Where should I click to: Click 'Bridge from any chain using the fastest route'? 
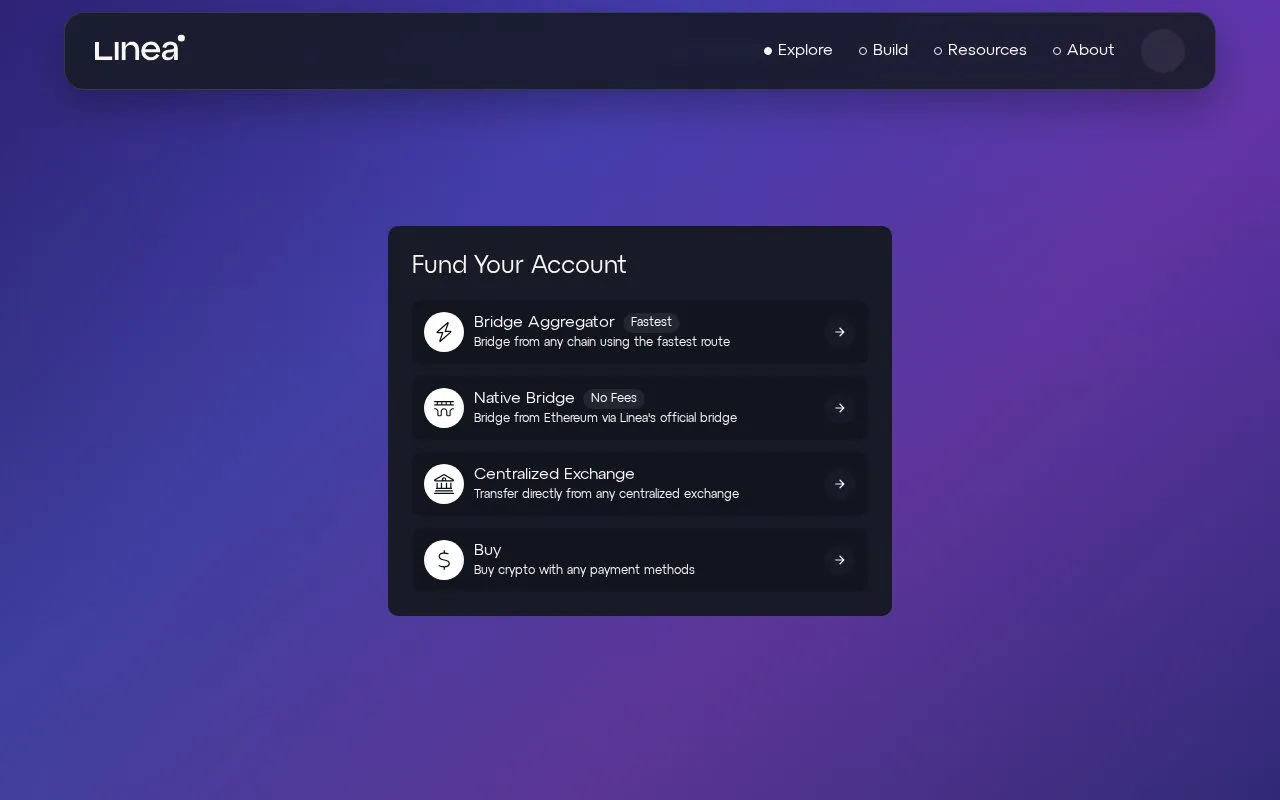tap(602, 342)
